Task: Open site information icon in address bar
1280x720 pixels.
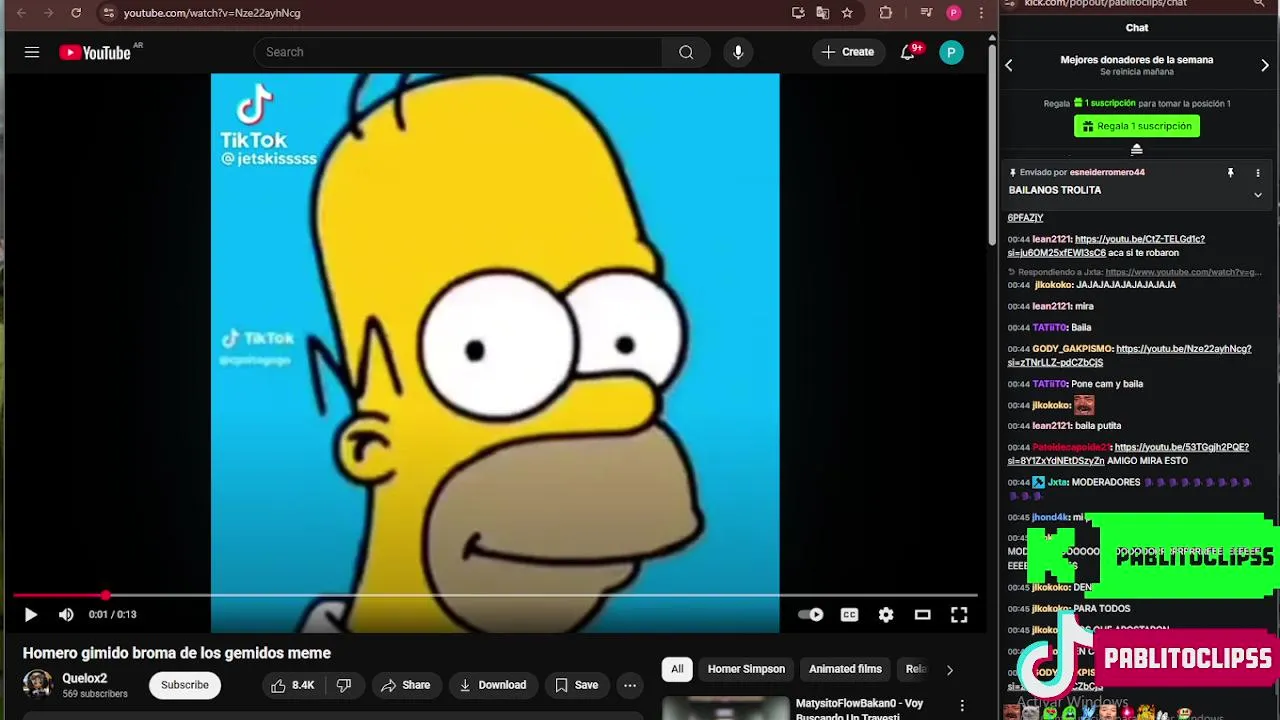Action: (109, 13)
